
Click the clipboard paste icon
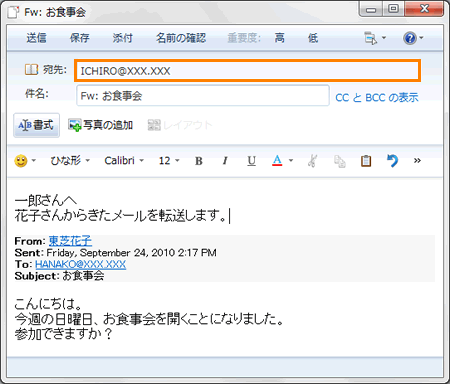click(x=366, y=161)
